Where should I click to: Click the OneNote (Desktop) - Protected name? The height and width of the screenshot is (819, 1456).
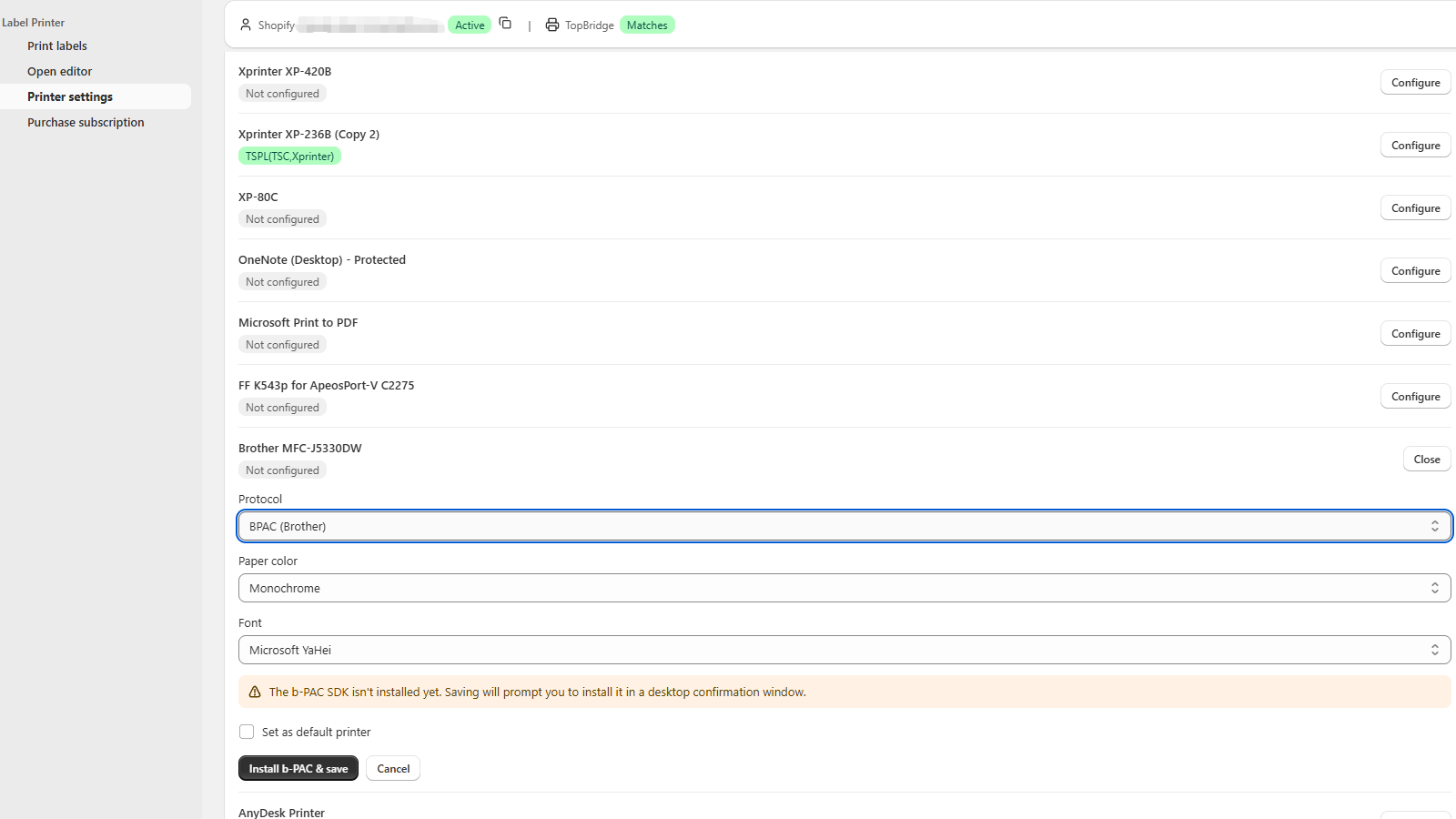coord(322,260)
